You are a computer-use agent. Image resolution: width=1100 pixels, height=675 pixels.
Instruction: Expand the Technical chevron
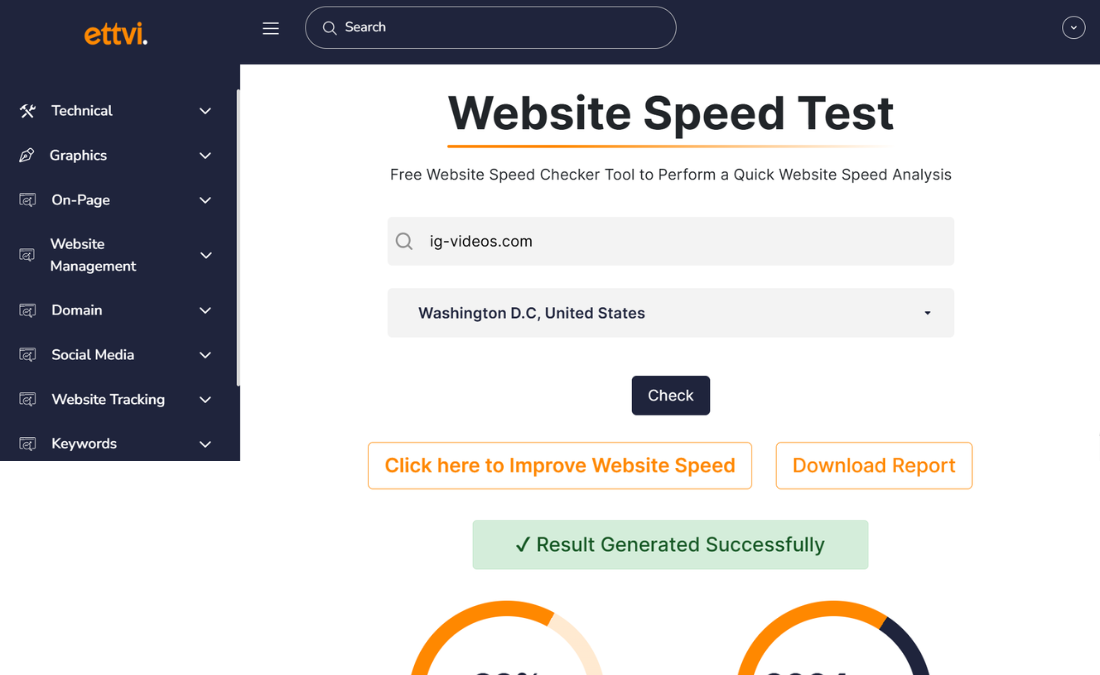(205, 111)
